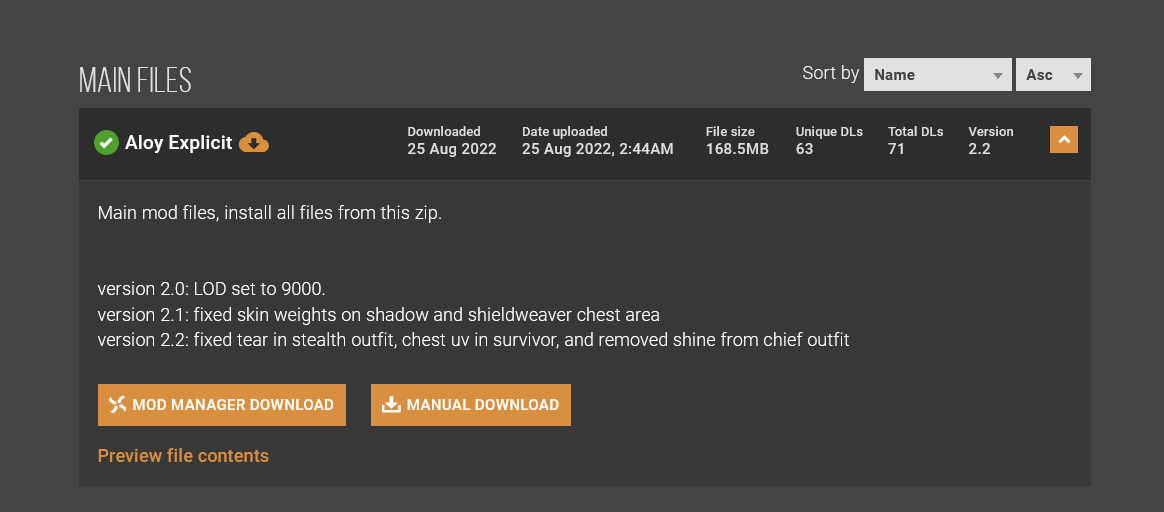Click the orange cloud download icon
The width and height of the screenshot is (1164, 512).
pyautogui.click(x=254, y=142)
